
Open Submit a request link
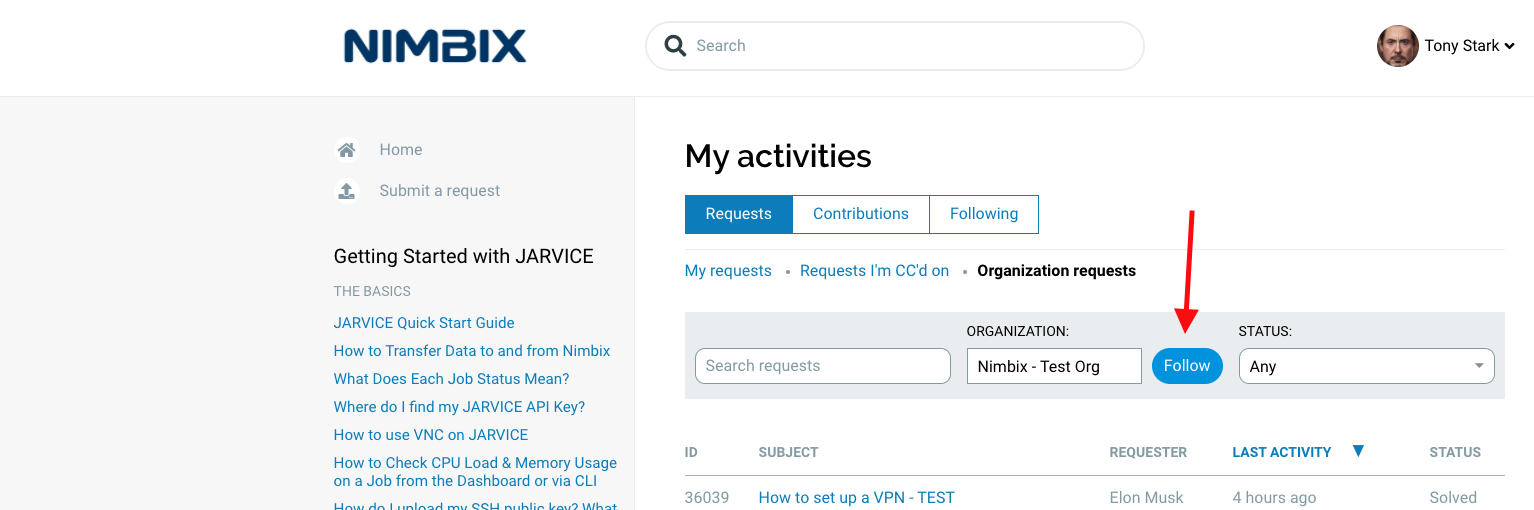point(440,191)
